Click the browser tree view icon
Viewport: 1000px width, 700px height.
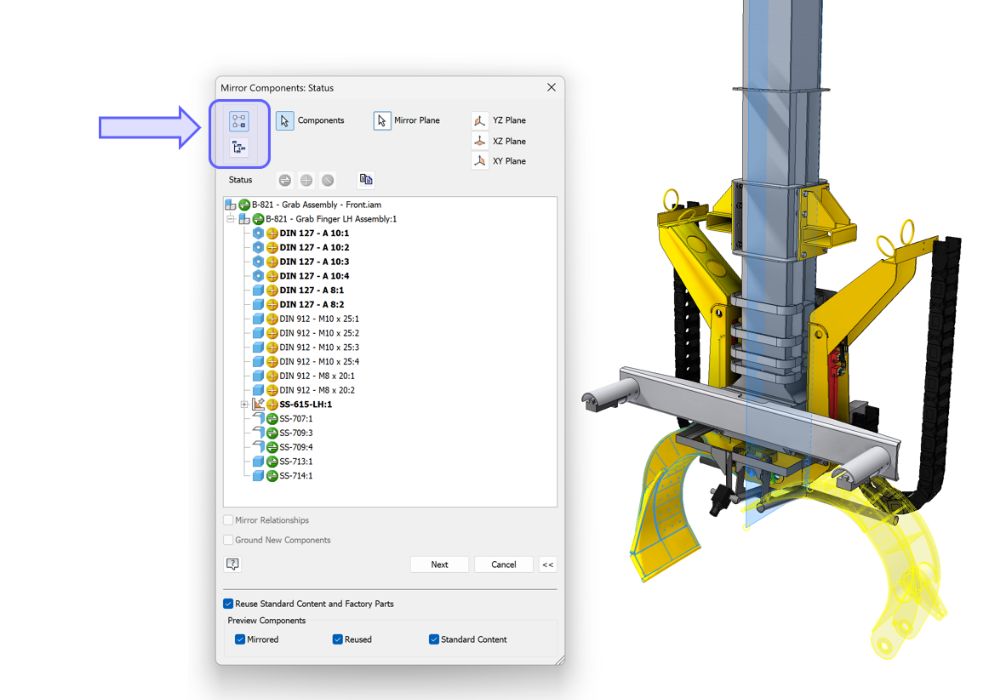238,148
